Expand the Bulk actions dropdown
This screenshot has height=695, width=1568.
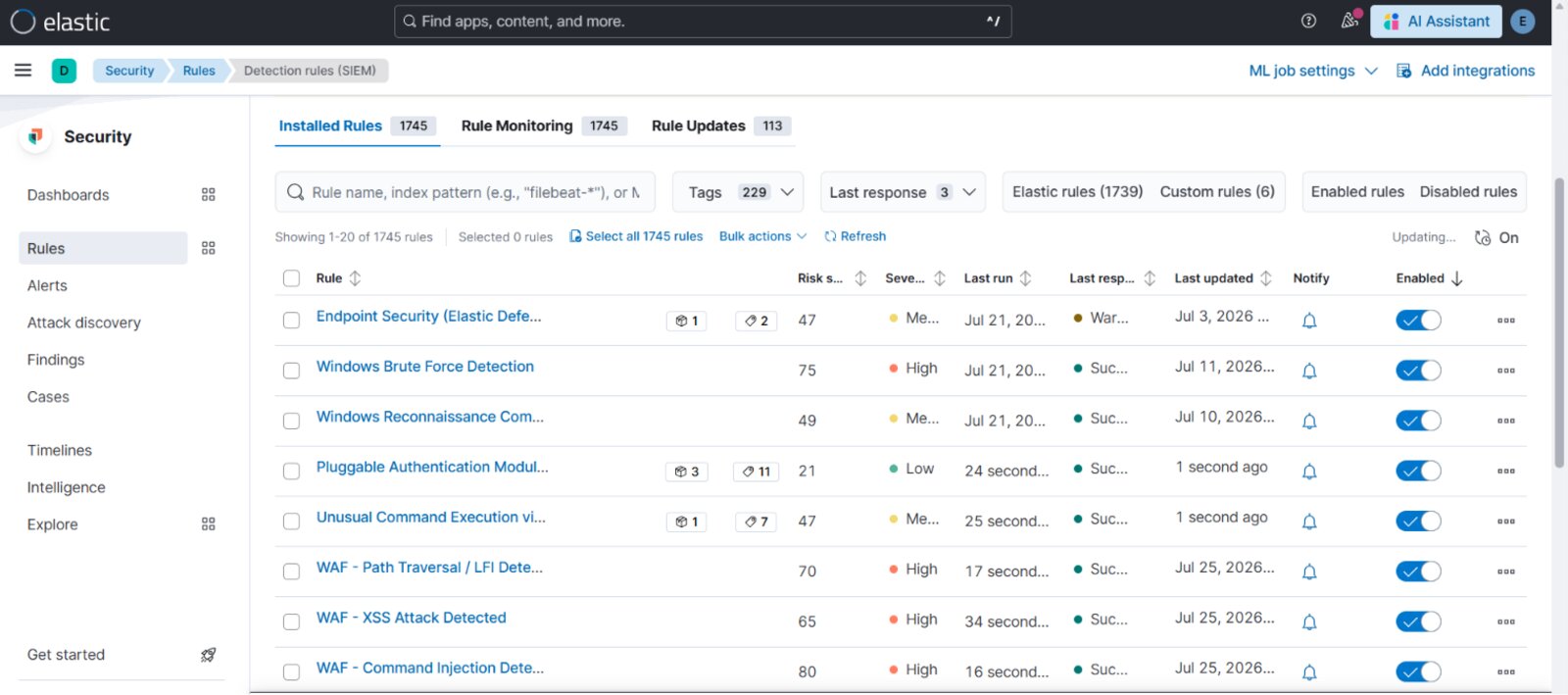pos(762,236)
